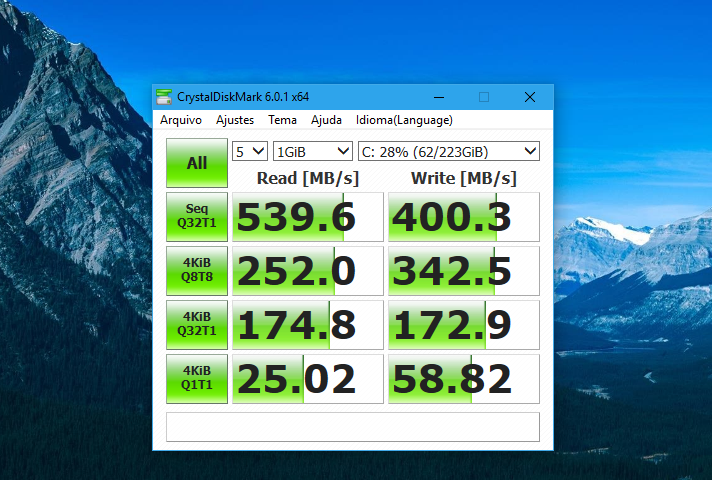Image resolution: width=712 pixels, height=480 pixels.
Task: Click the Write [MB/s] column header
Action: 464,178
